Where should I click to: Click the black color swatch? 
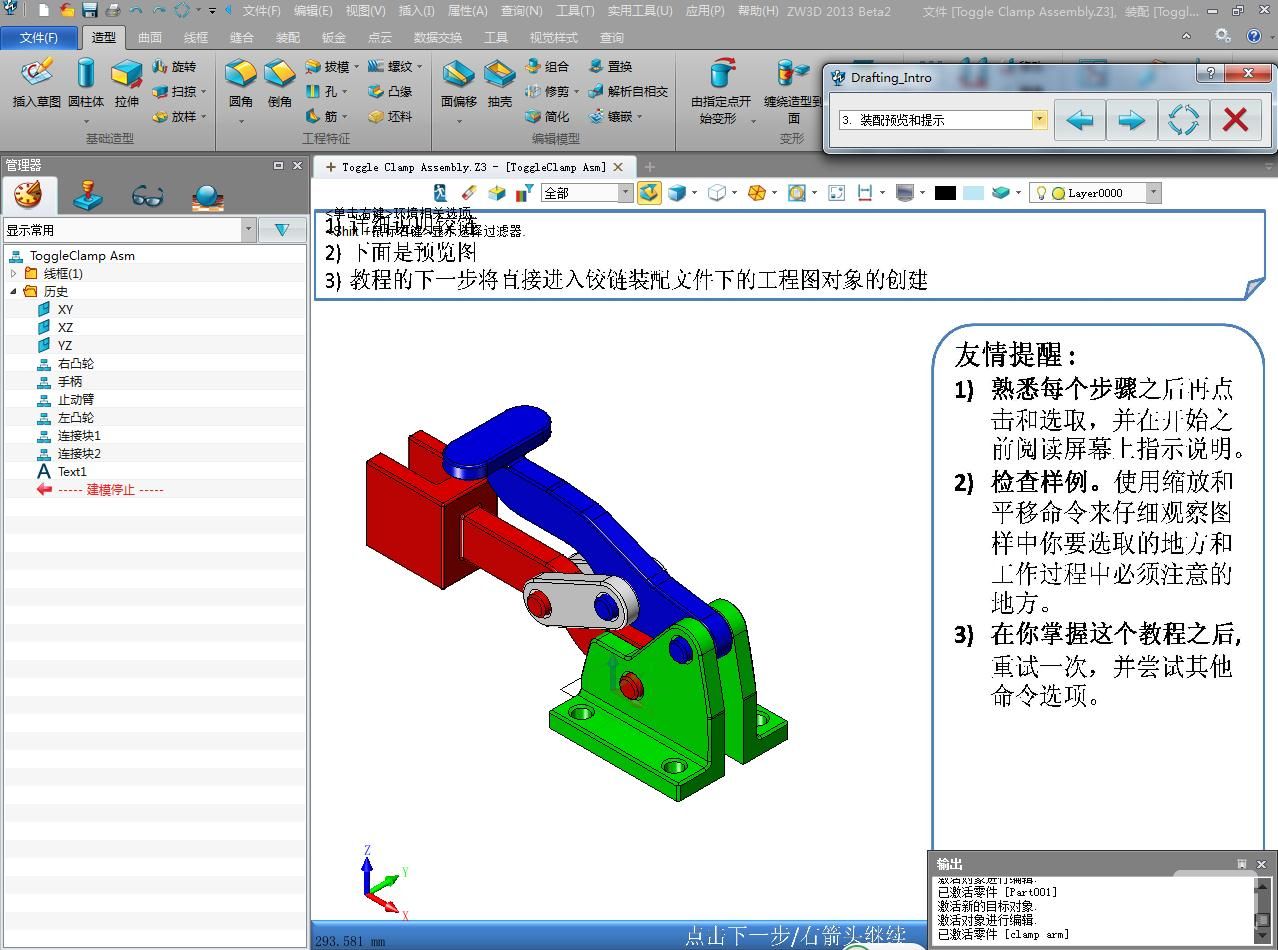point(944,193)
